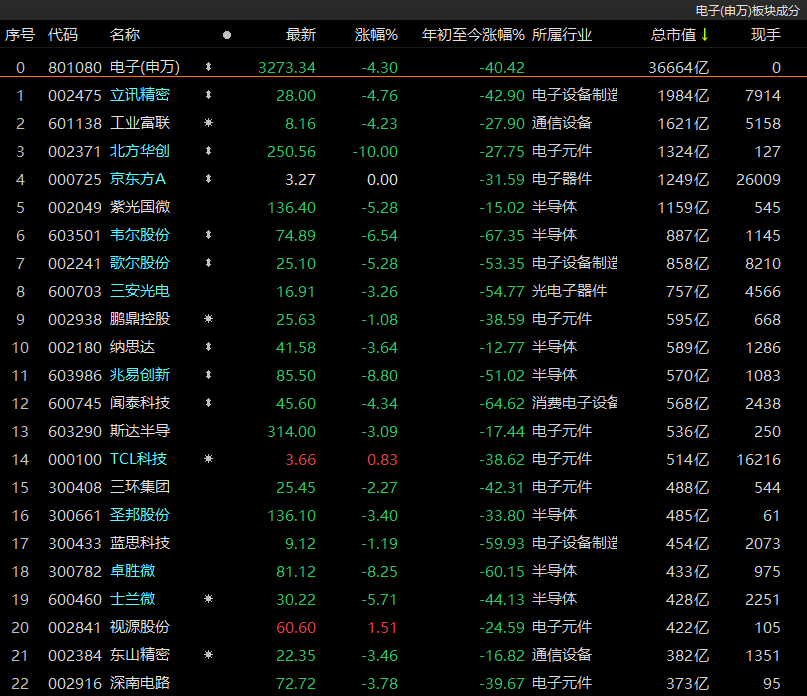The height and width of the screenshot is (696, 807).
Task: Click the yellow sort arrow beside 总市值
Action: [x=705, y=34]
